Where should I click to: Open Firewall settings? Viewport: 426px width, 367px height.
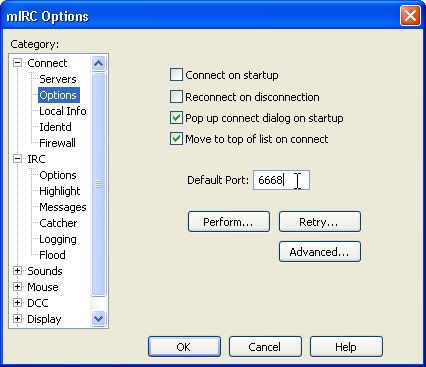point(57,143)
